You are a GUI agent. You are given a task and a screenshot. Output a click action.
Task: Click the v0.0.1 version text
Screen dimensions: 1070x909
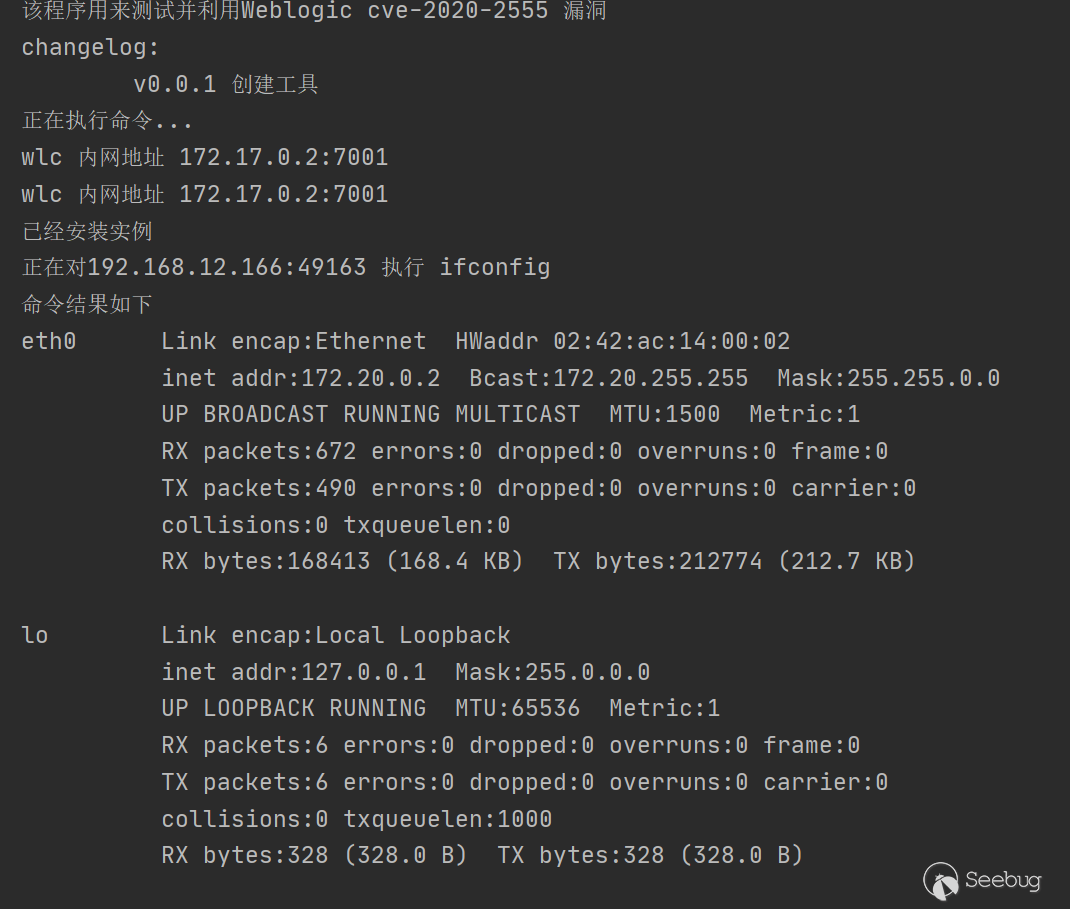pos(174,84)
